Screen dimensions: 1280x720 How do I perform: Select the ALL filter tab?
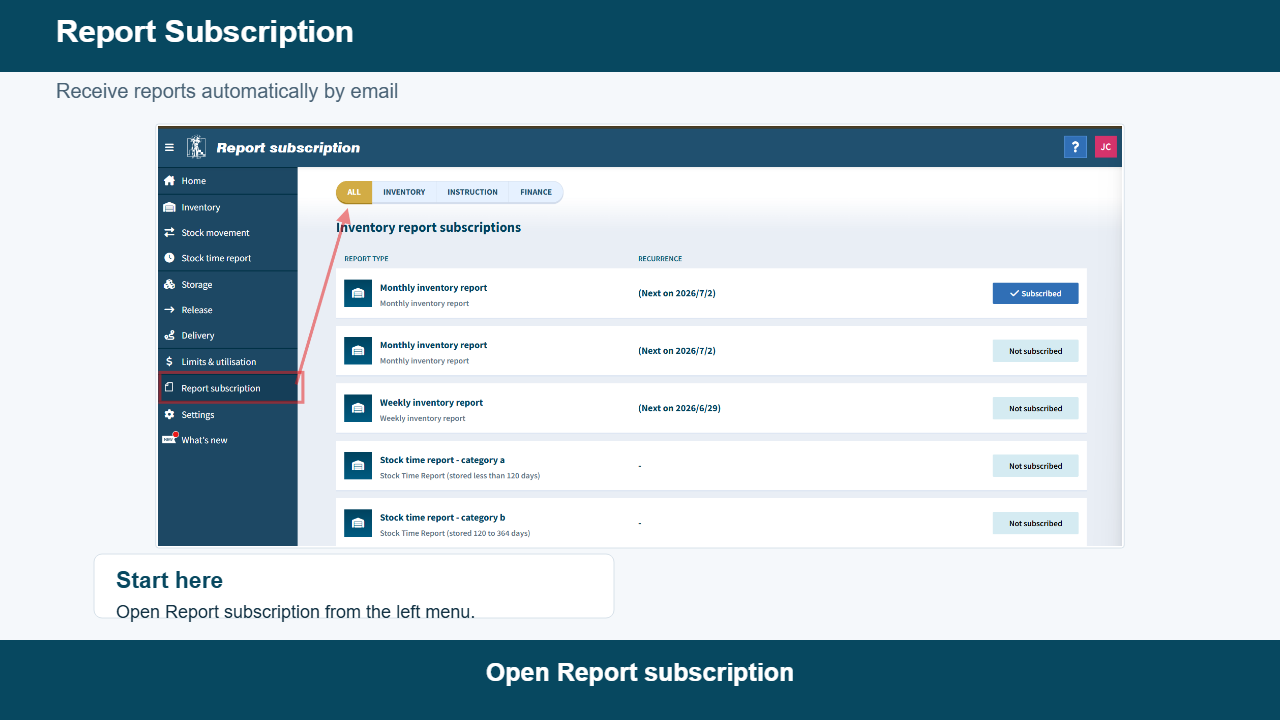pos(354,192)
